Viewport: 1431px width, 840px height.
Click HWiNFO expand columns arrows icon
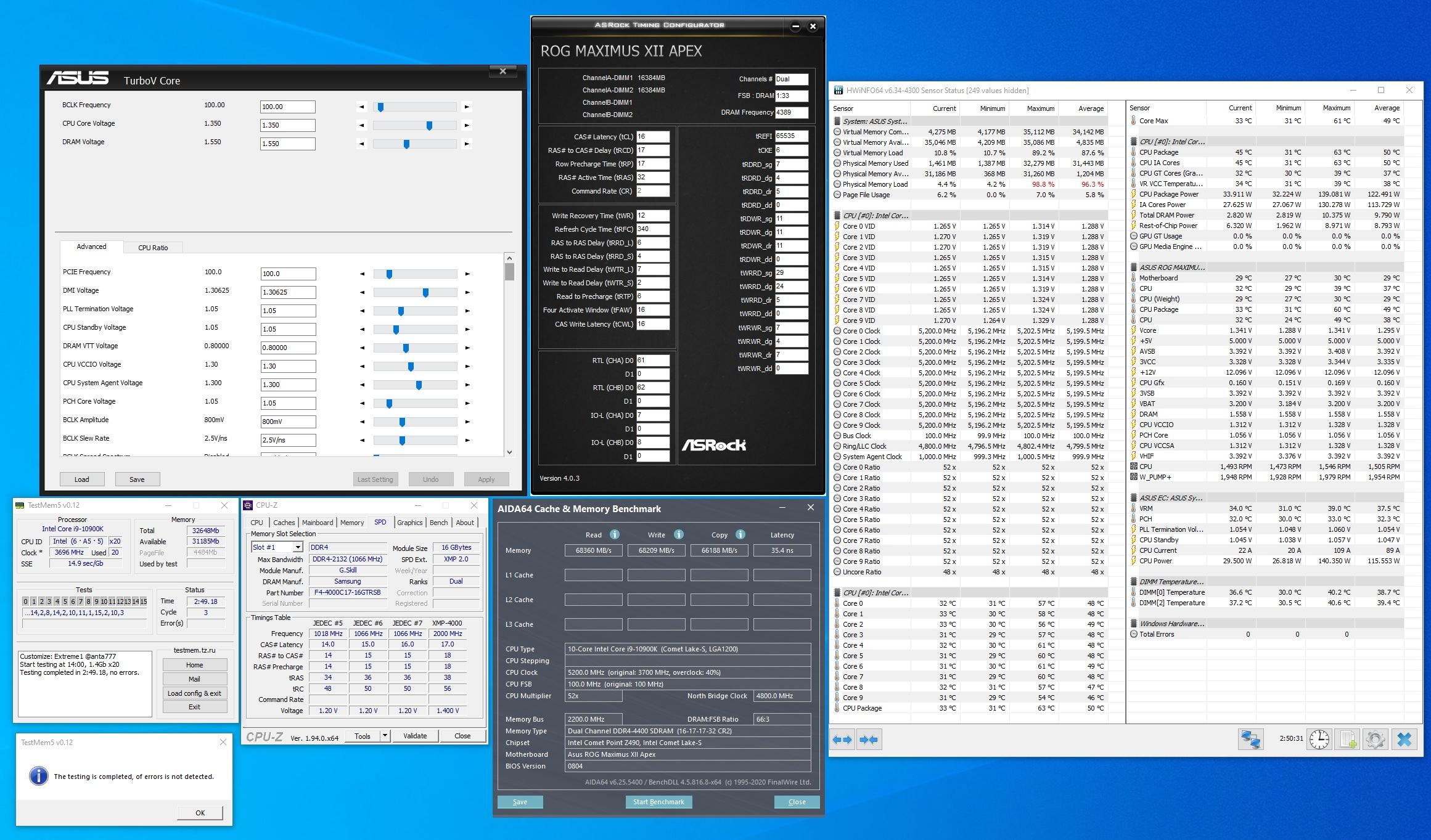[x=842, y=740]
